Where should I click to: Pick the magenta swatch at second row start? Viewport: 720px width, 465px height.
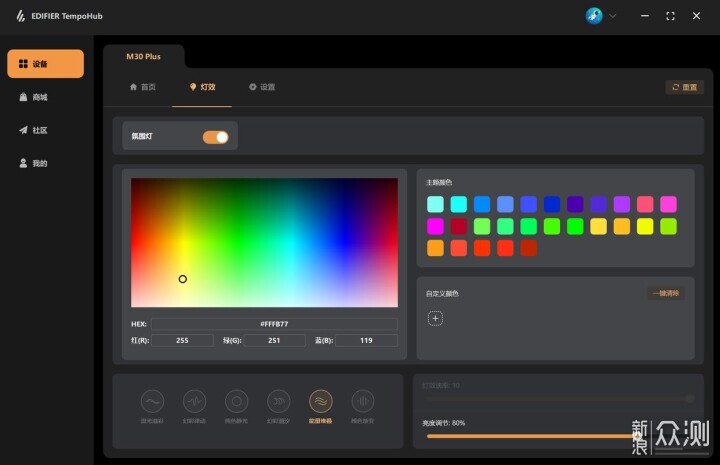[x=435, y=226]
